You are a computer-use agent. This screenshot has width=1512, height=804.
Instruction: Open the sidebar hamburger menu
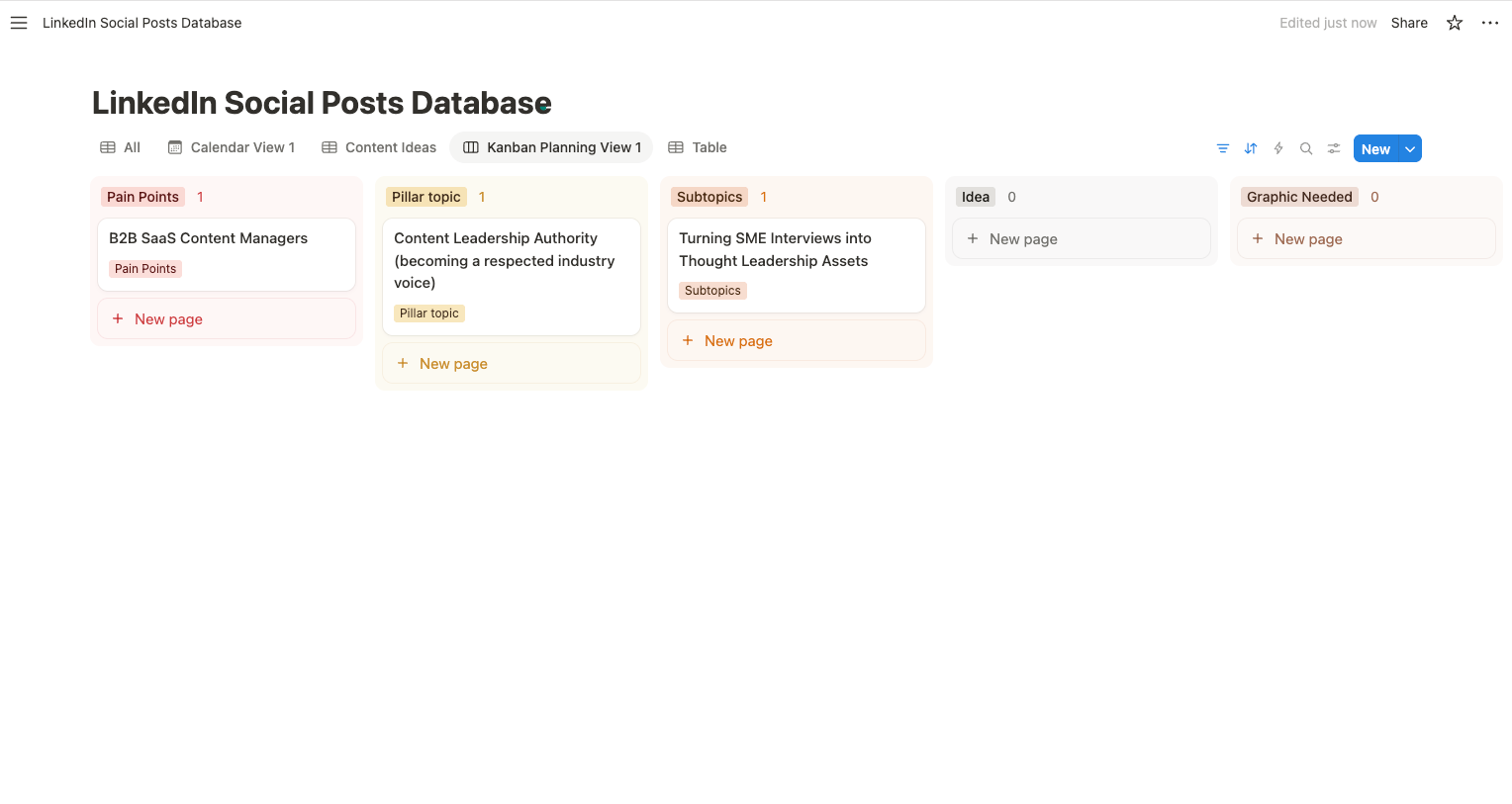(x=19, y=23)
